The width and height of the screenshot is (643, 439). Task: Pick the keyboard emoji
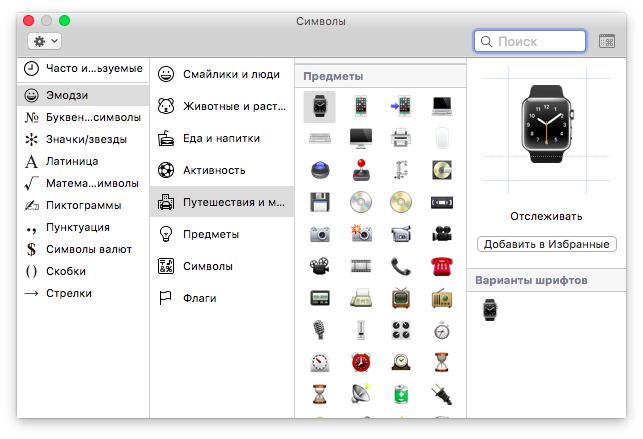319,138
